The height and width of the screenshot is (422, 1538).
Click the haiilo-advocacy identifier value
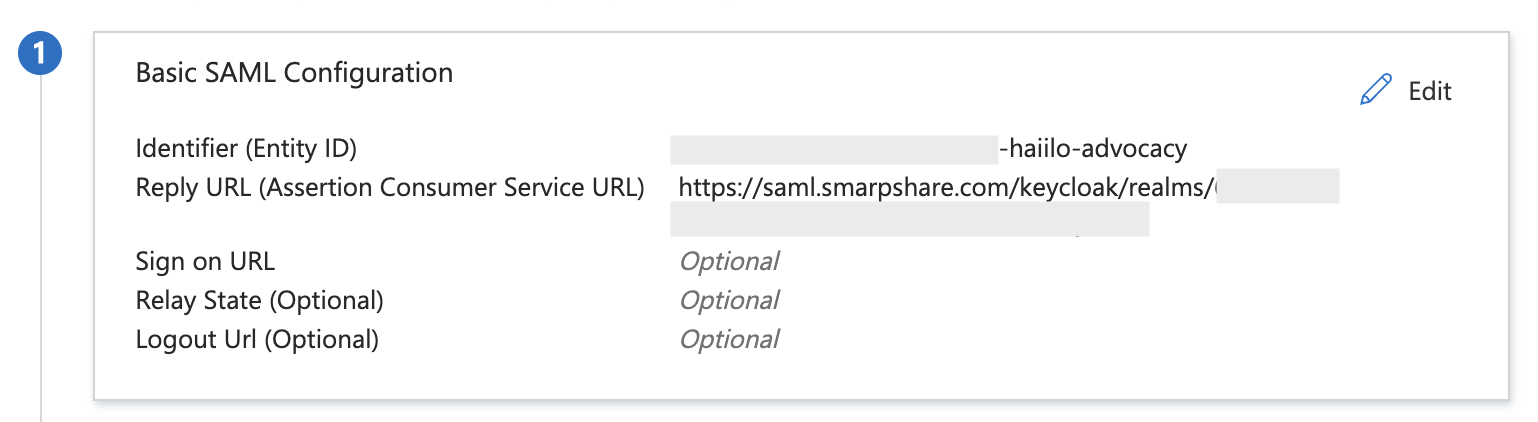[x=1093, y=149]
